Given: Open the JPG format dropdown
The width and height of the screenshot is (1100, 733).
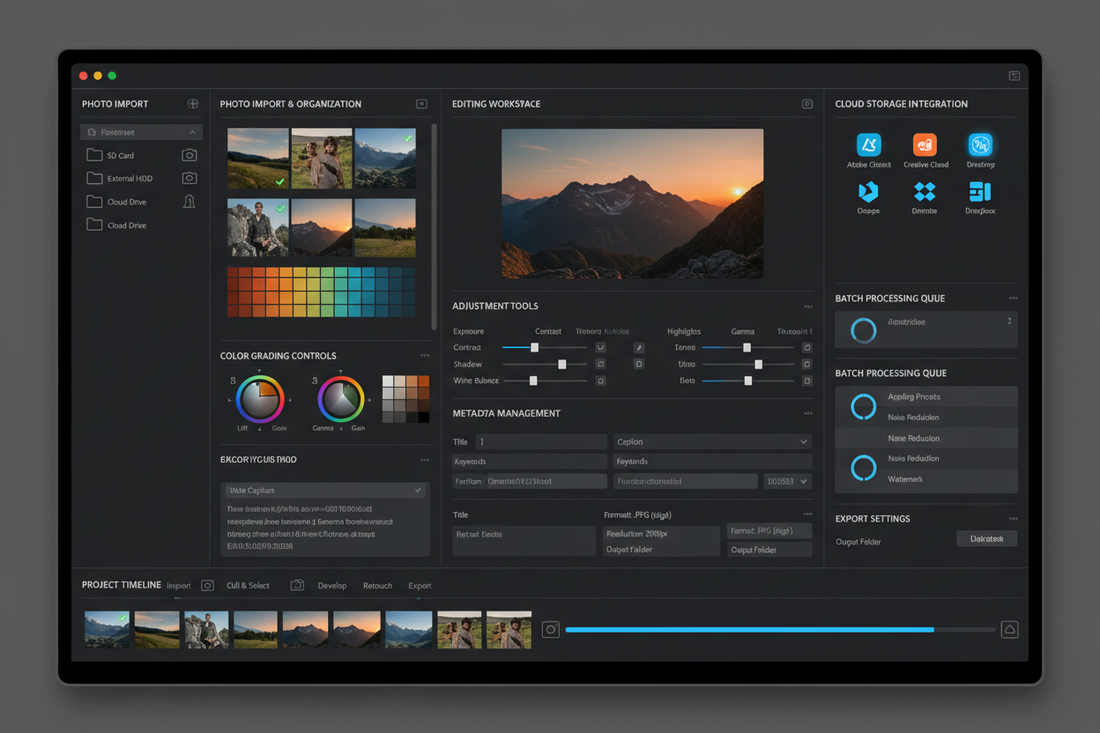Looking at the screenshot, I should coord(768,530).
